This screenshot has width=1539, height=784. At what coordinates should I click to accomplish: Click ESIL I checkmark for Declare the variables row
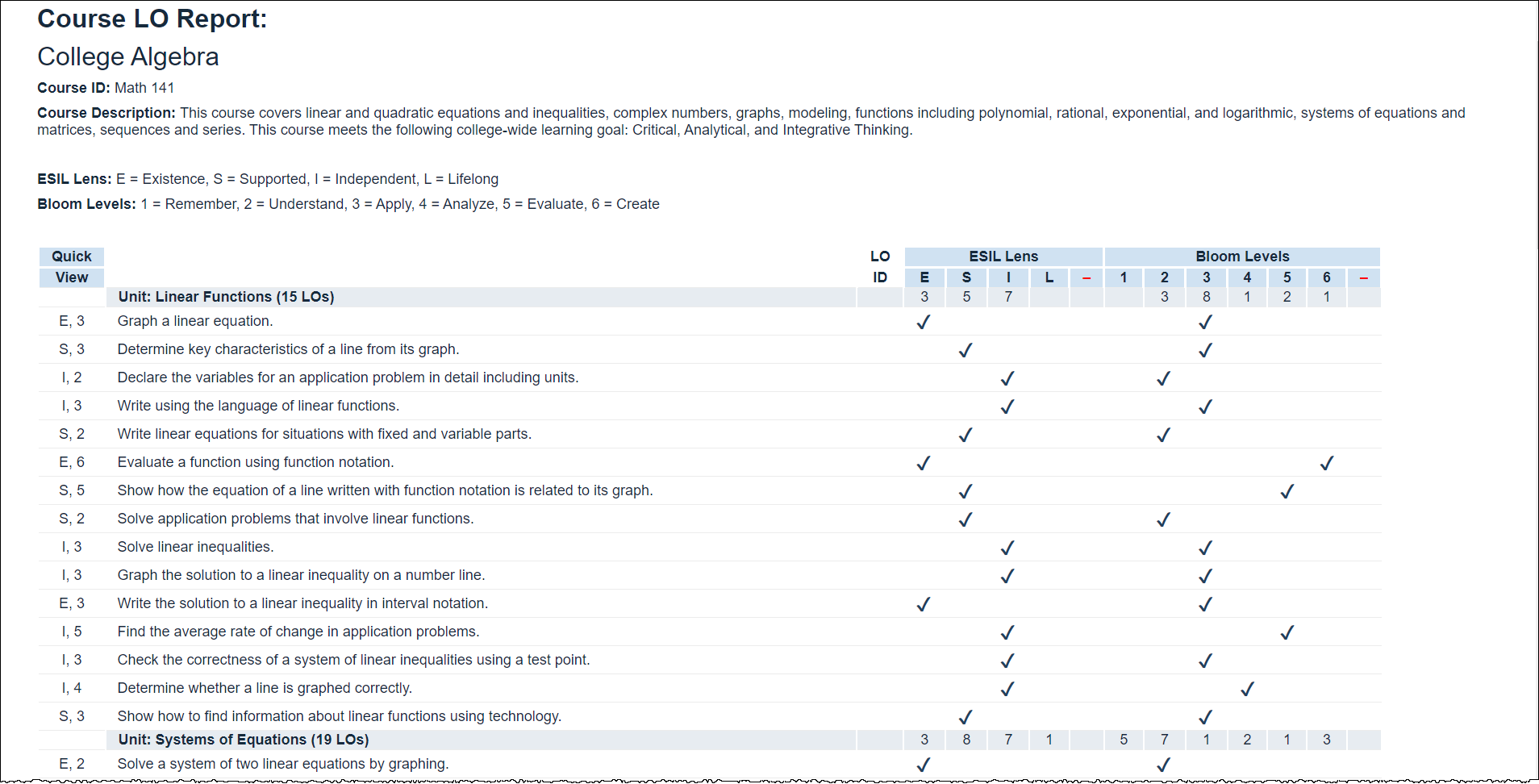pyautogui.click(x=1007, y=378)
